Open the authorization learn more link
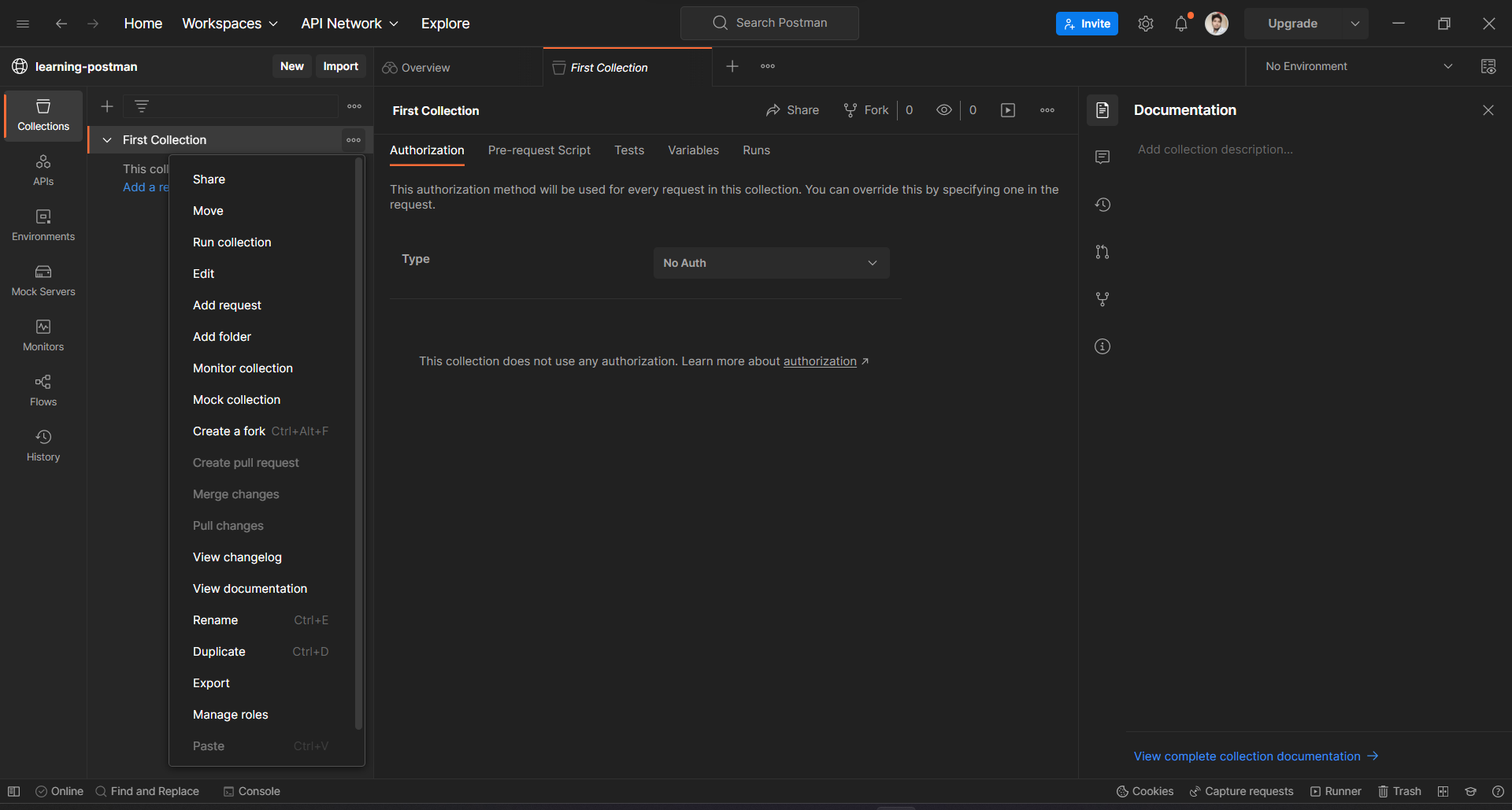This screenshot has height=810, width=1512. click(x=820, y=361)
